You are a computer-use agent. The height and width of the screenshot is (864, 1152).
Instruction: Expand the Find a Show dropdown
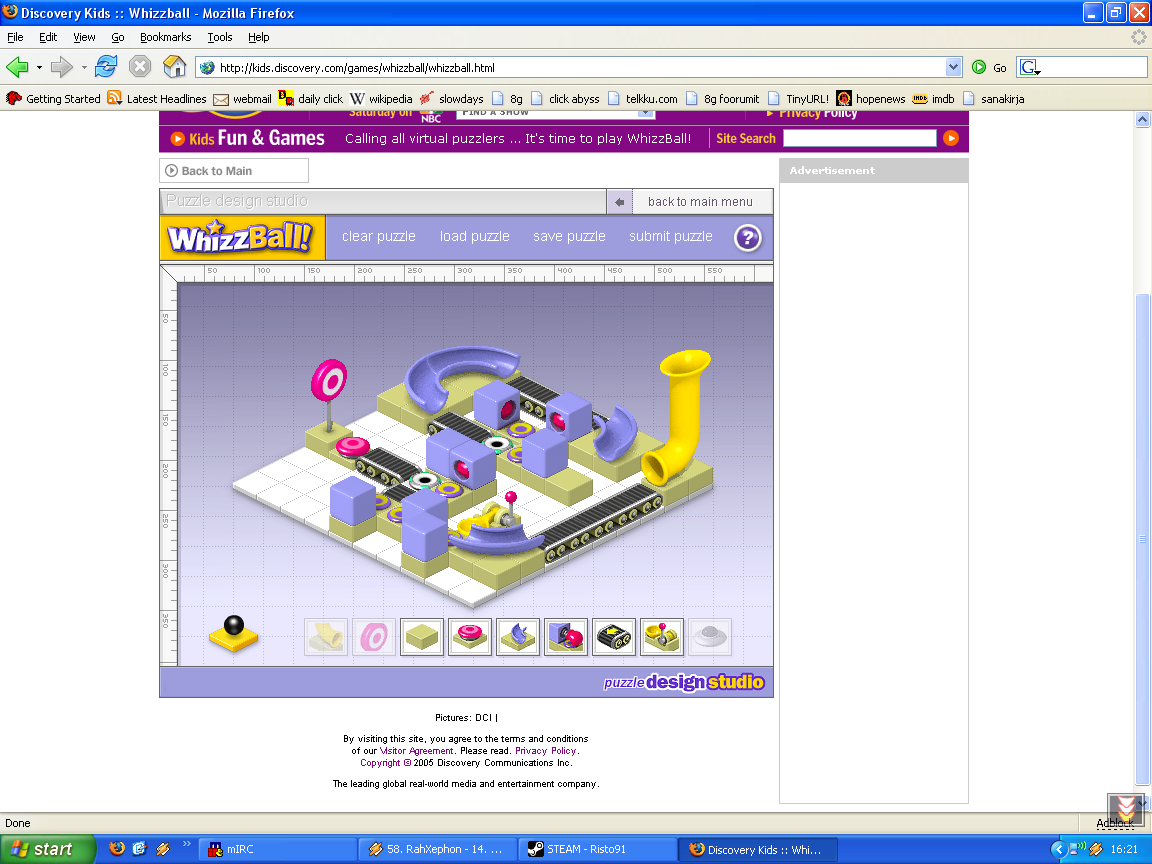pyautogui.click(x=645, y=113)
